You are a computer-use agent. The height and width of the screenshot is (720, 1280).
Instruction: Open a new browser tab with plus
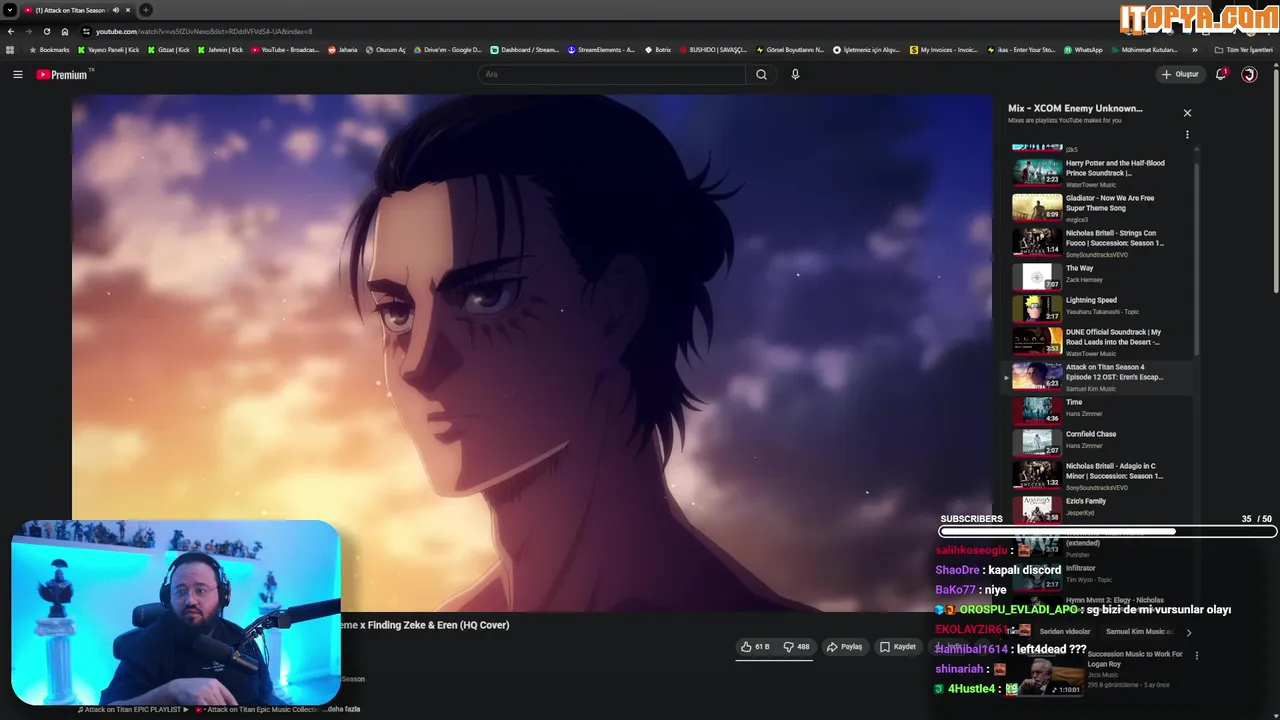146,10
